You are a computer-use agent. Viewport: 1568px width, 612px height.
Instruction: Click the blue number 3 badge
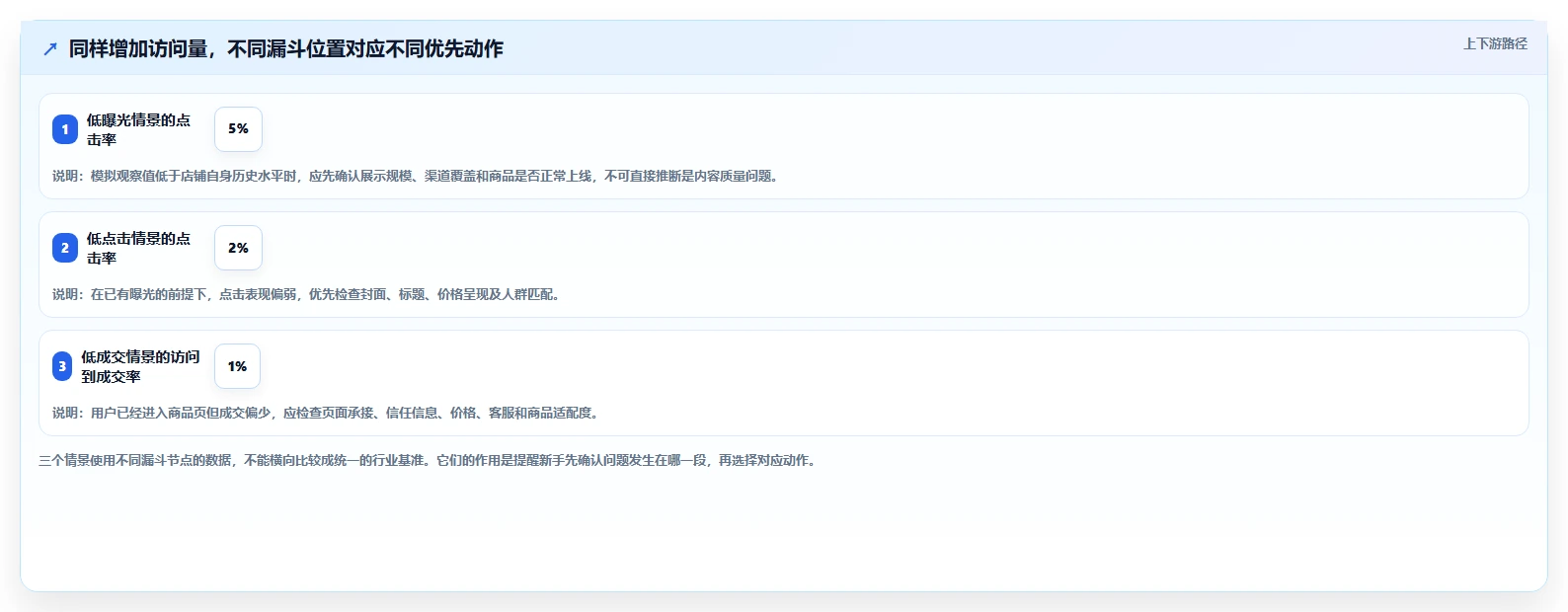coord(62,366)
